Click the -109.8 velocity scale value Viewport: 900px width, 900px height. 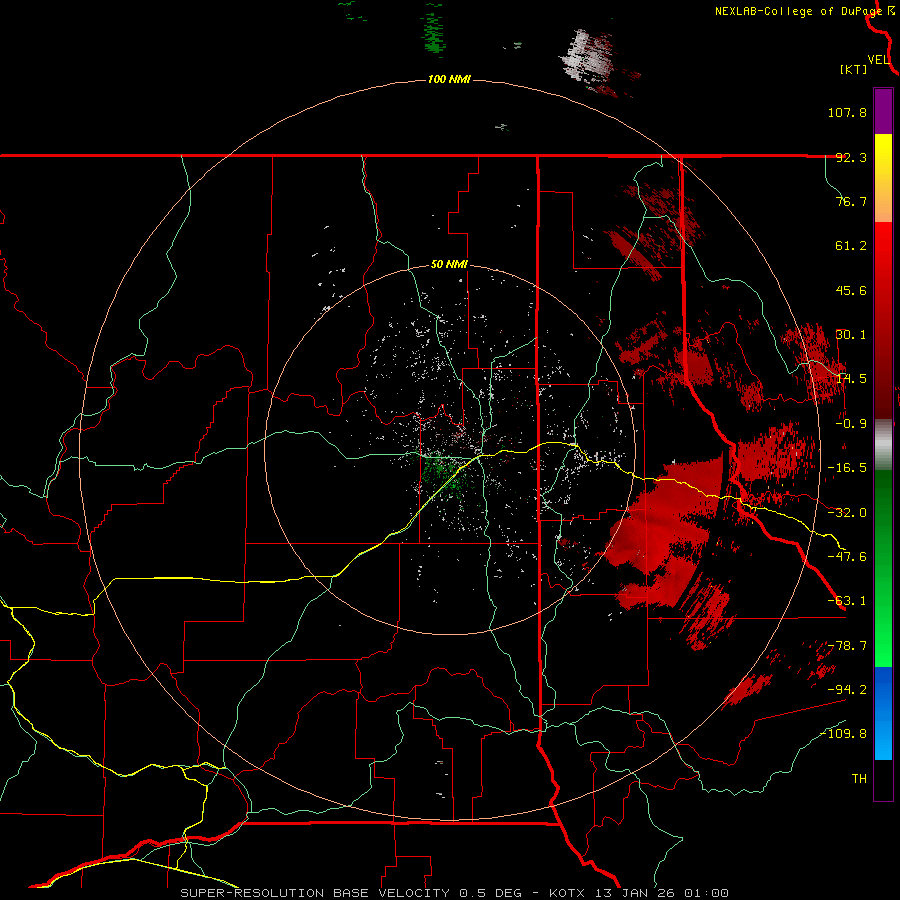click(843, 734)
